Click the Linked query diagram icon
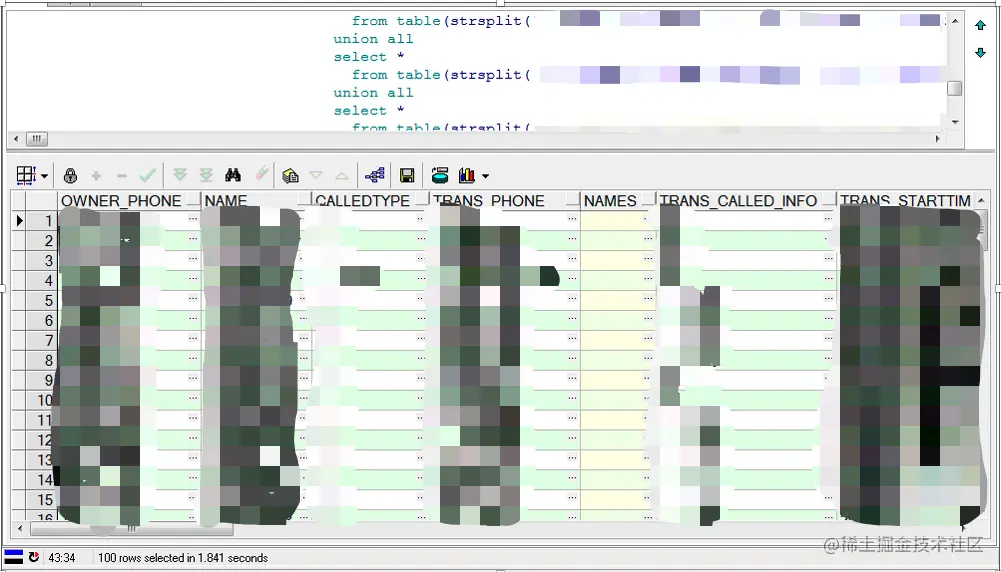The image size is (1001, 572). (x=375, y=175)
